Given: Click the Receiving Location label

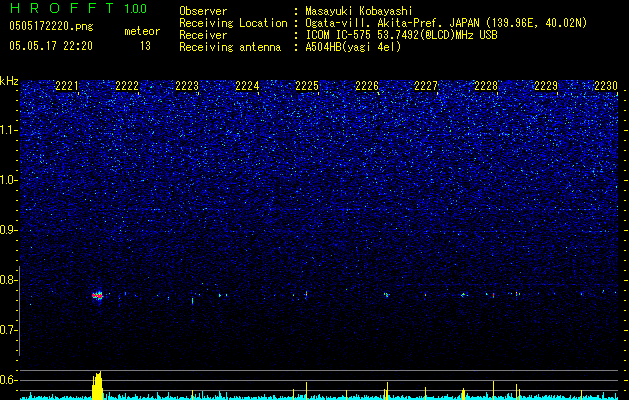Looking at the screenshot, I should tap(233, 23).
